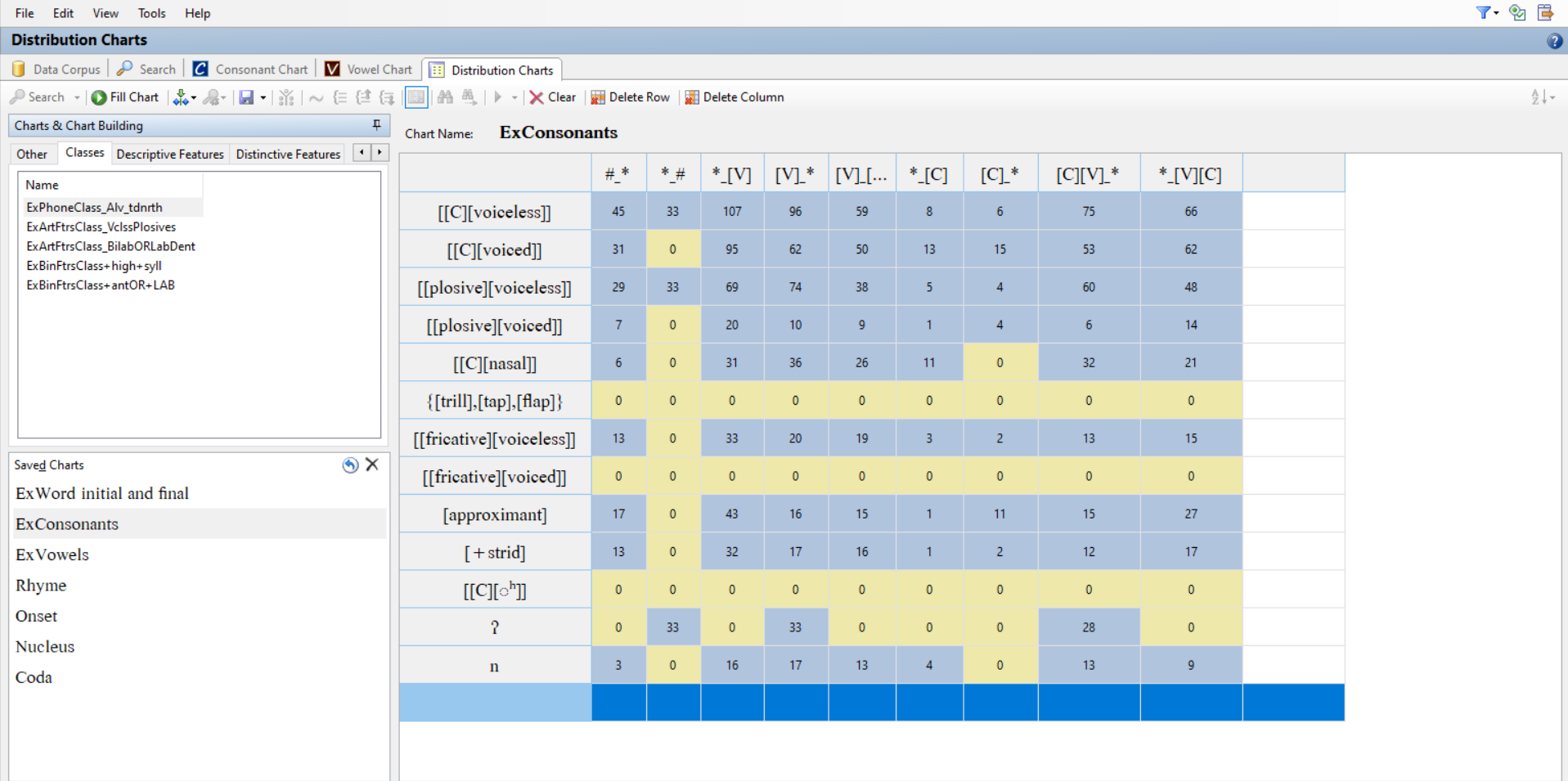Toggle the ignore diacritics tilde icon

point(317,97)
